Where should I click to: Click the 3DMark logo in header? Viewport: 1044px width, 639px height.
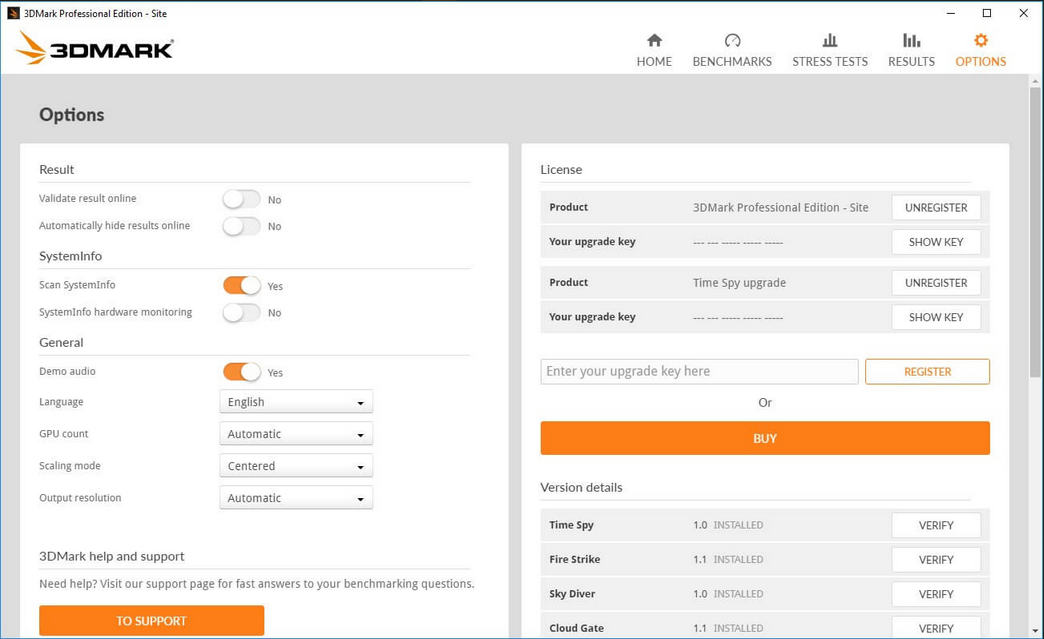click(x=95, y=48)
